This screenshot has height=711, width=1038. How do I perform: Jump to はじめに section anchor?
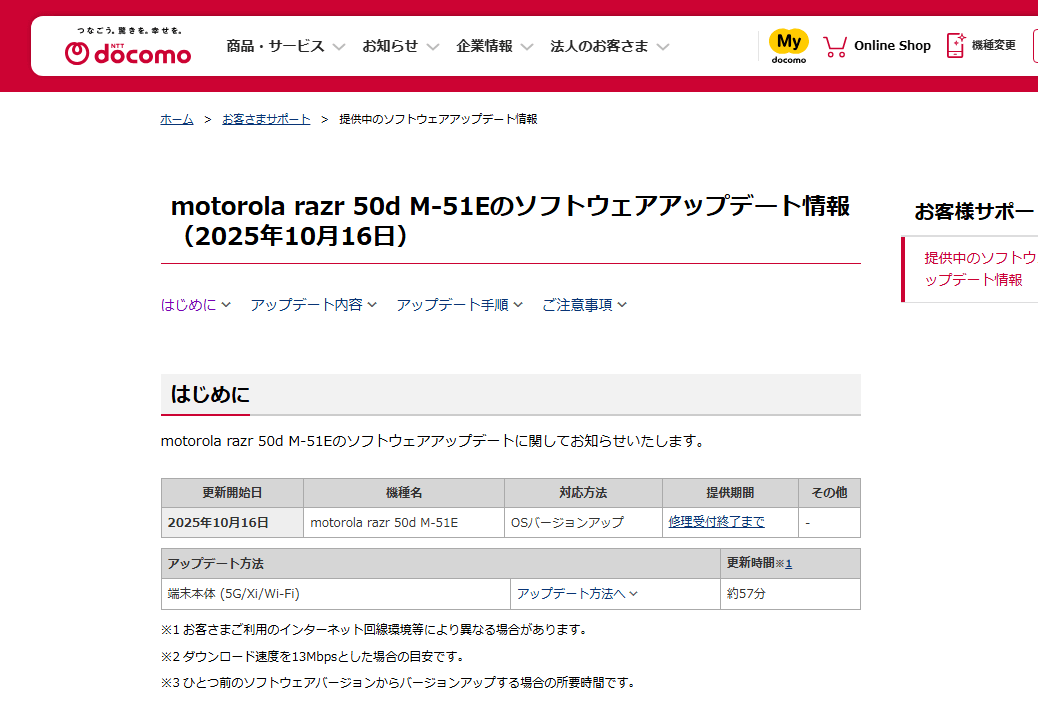click(x=196, y=305)
